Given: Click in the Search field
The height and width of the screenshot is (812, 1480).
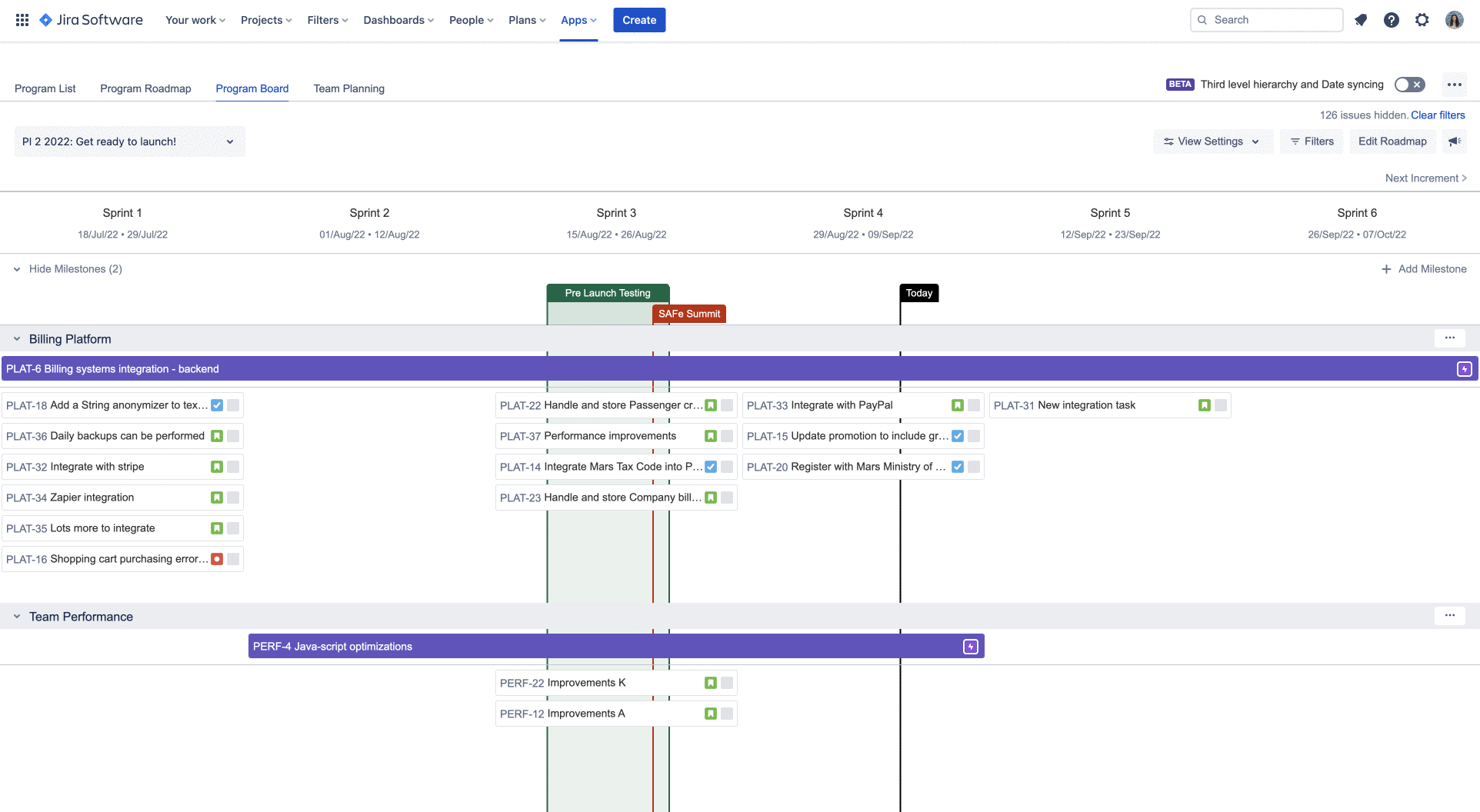Looking at the screenshot, I should tap(1266, 20).
